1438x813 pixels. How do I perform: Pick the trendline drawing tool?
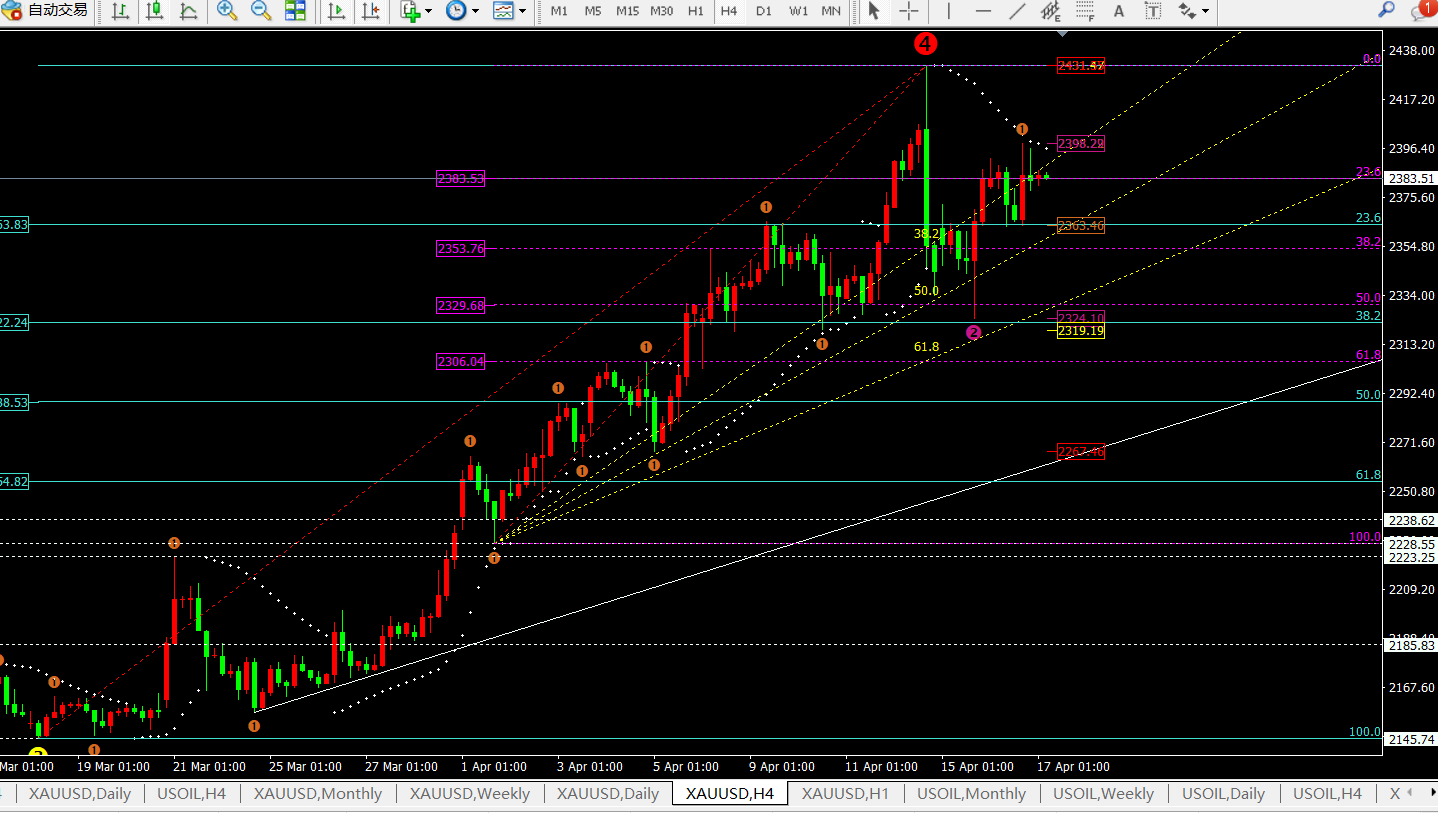(1017, 11)
